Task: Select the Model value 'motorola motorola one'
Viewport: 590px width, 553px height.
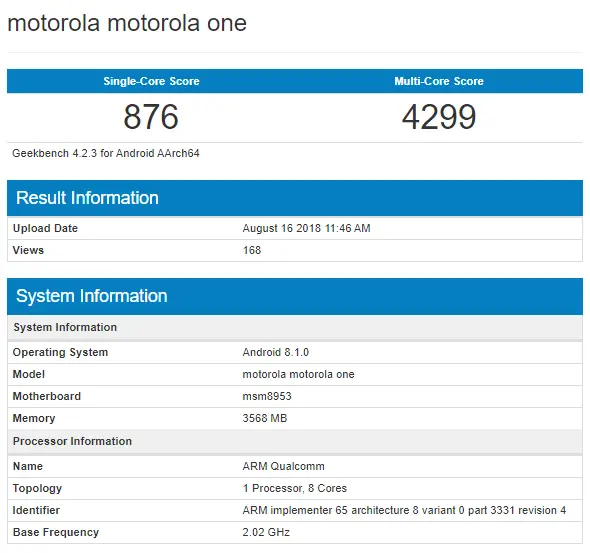Action: point(298,374)
